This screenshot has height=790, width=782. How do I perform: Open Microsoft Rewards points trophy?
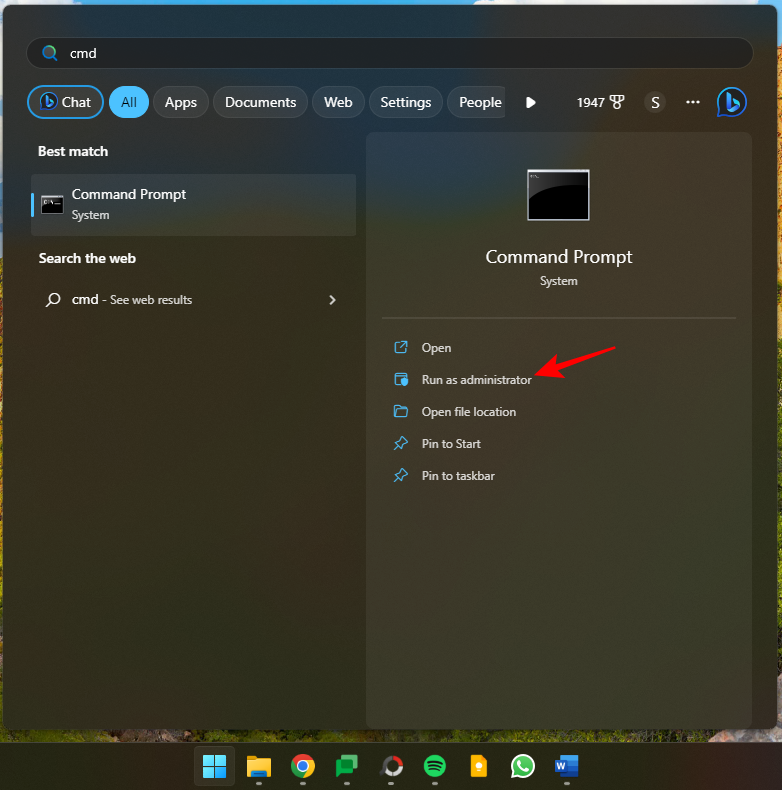601,102
